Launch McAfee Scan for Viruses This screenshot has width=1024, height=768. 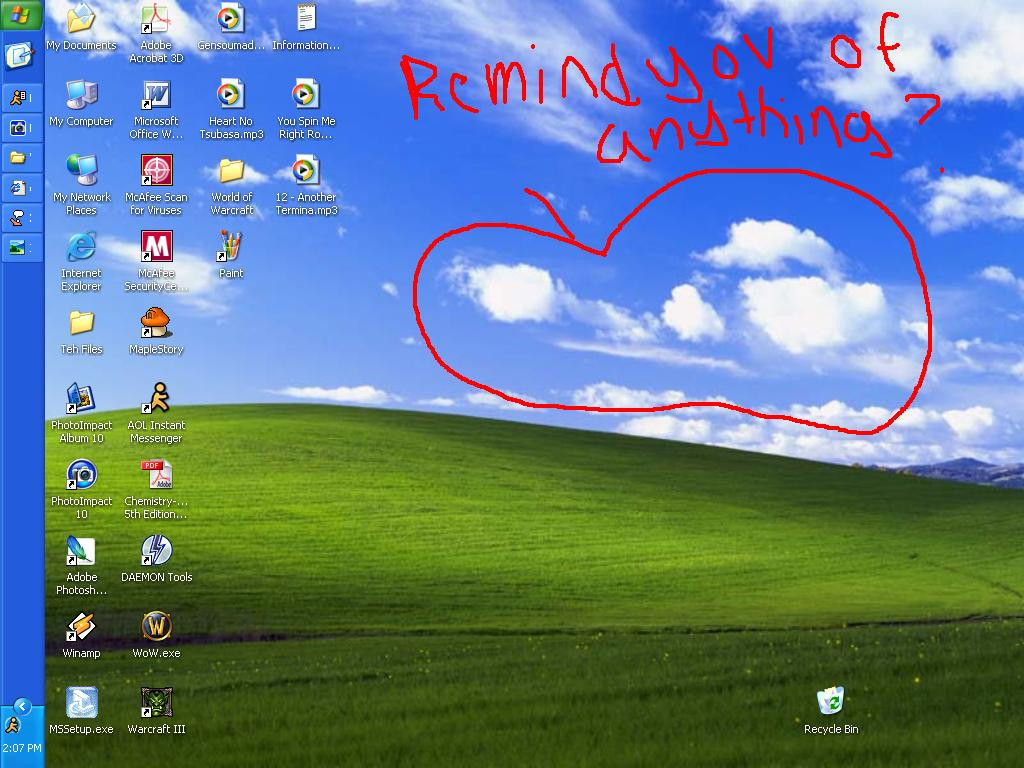click(157, 170)
